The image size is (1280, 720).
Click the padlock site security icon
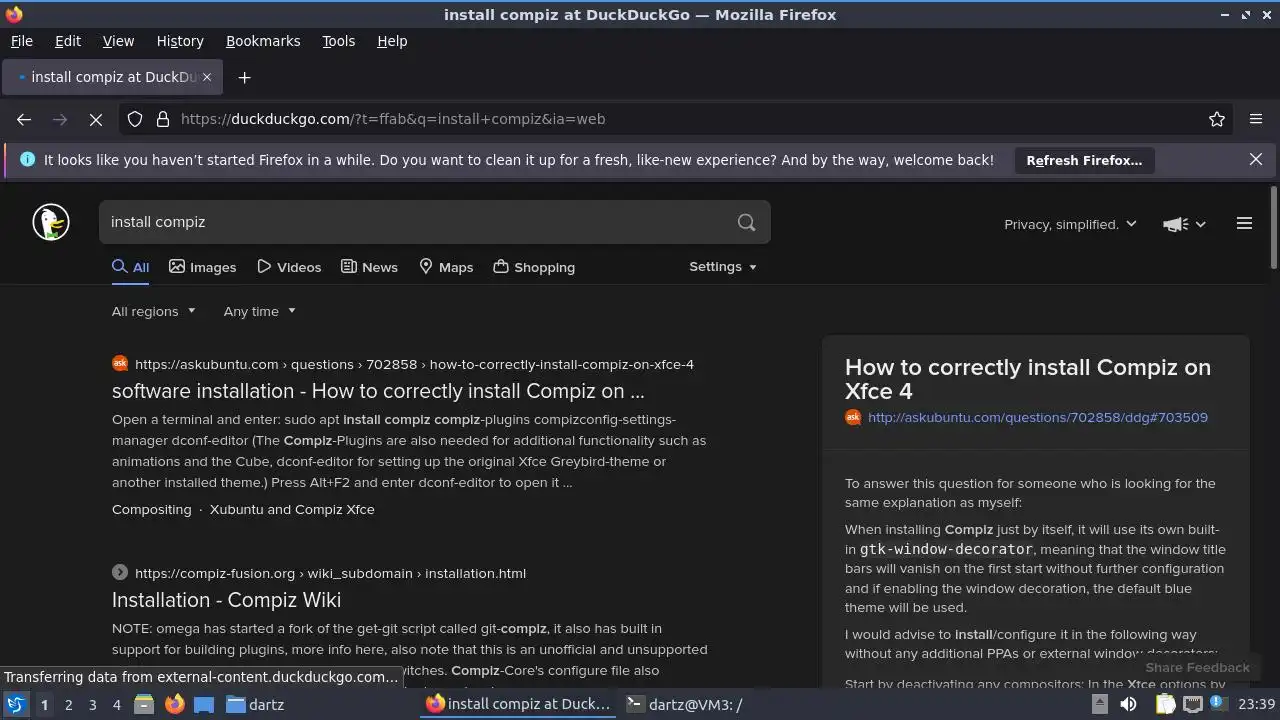tap(163, 119)
